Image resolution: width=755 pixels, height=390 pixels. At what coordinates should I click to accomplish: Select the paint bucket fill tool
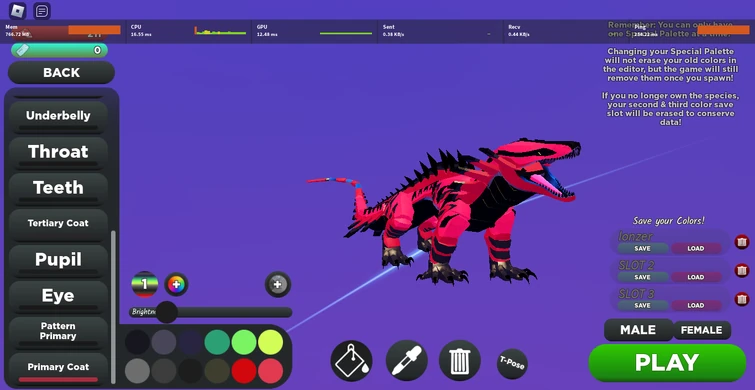coord(351,361)
